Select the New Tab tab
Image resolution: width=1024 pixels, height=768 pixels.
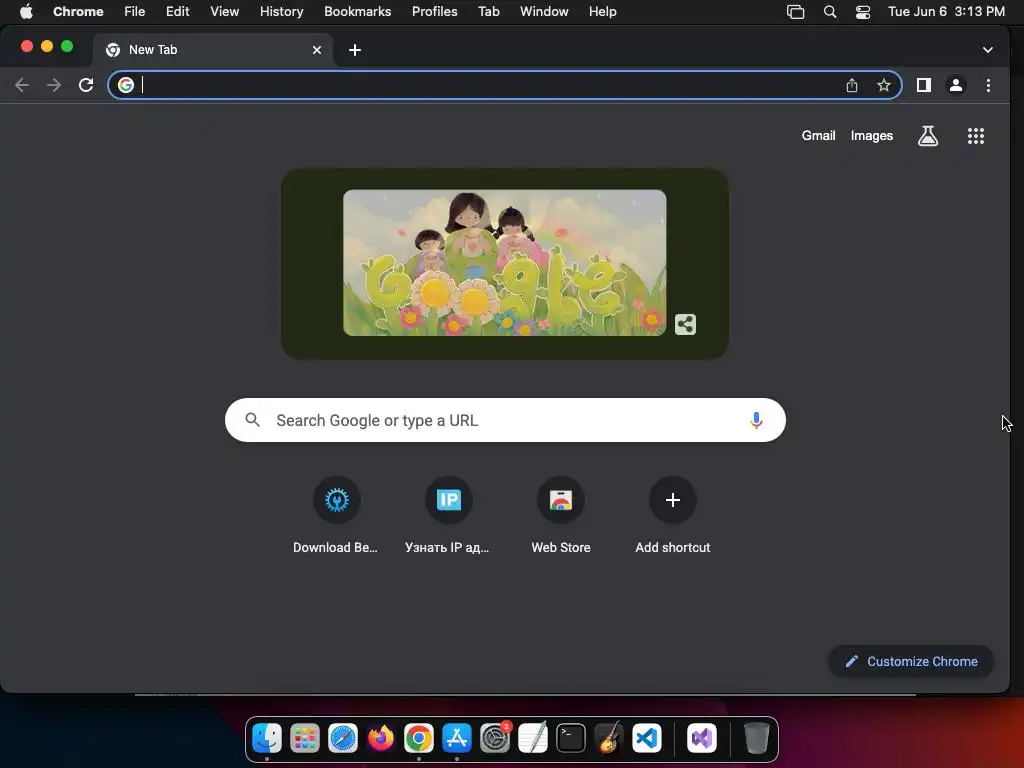pos(213,50)
